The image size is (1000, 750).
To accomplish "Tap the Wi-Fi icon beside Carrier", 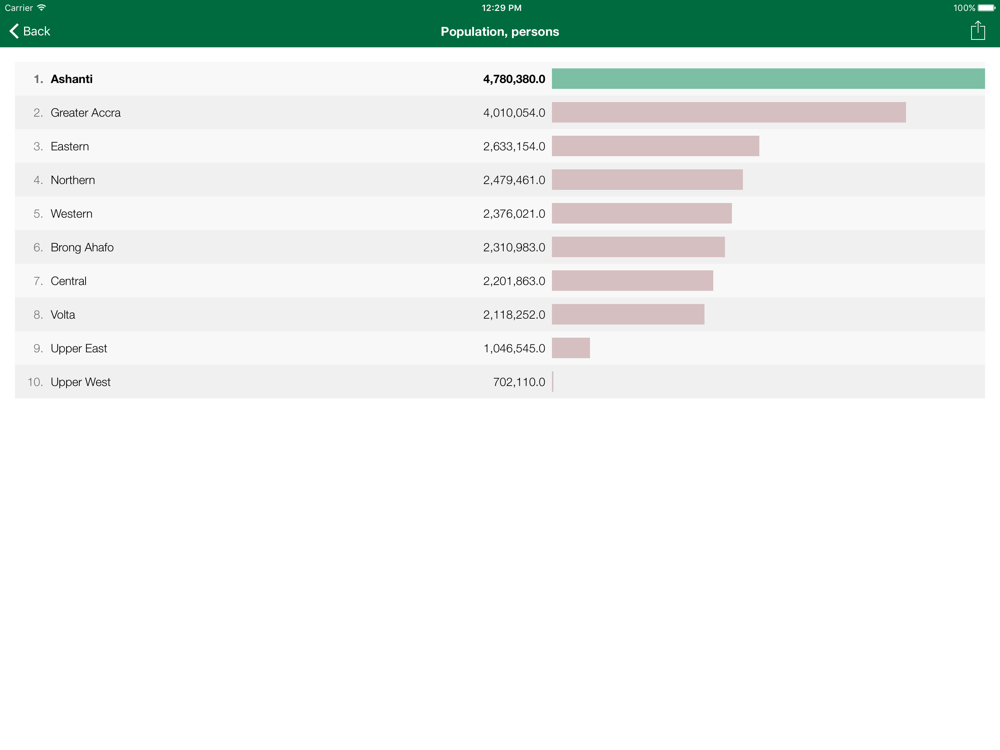I will click(42, 8).
